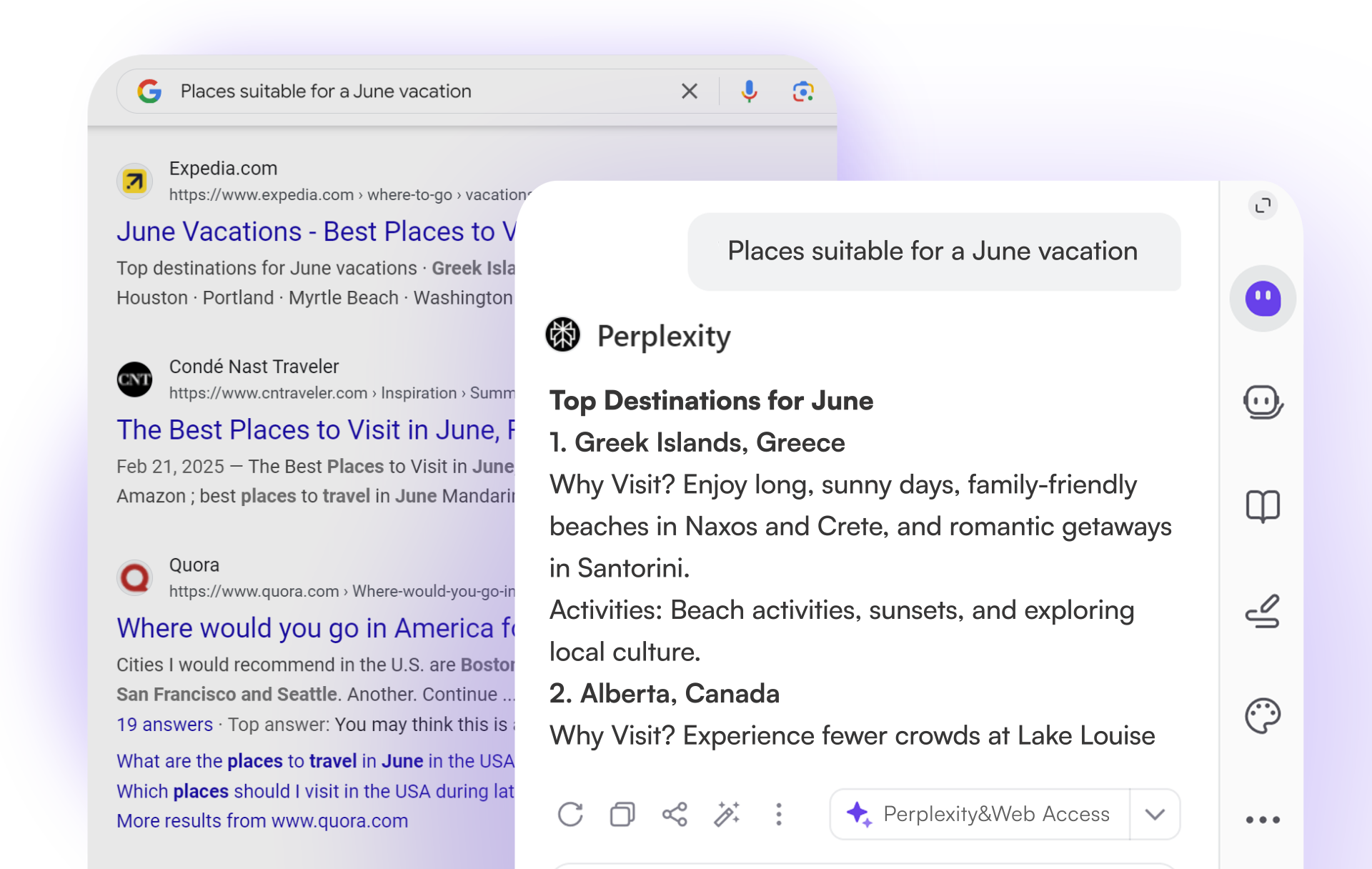Start voice search with the microphone icon
Screen dimensions: 1372x869
(x=749, y=91)
